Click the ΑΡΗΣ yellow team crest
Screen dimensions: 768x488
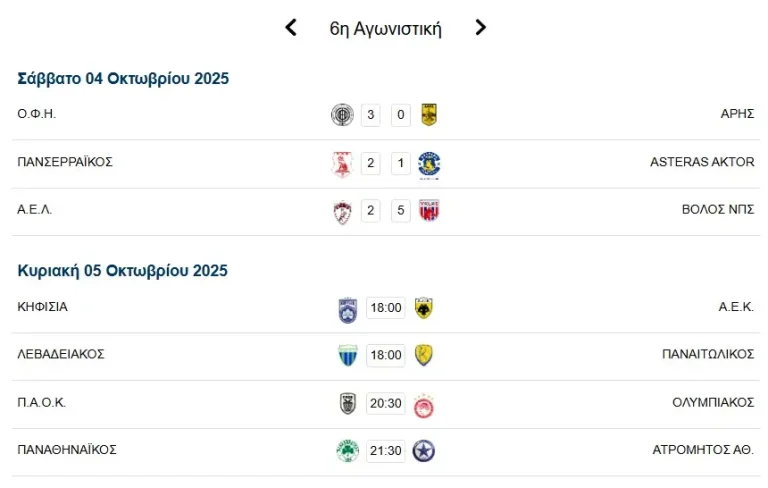coord(429,115)
